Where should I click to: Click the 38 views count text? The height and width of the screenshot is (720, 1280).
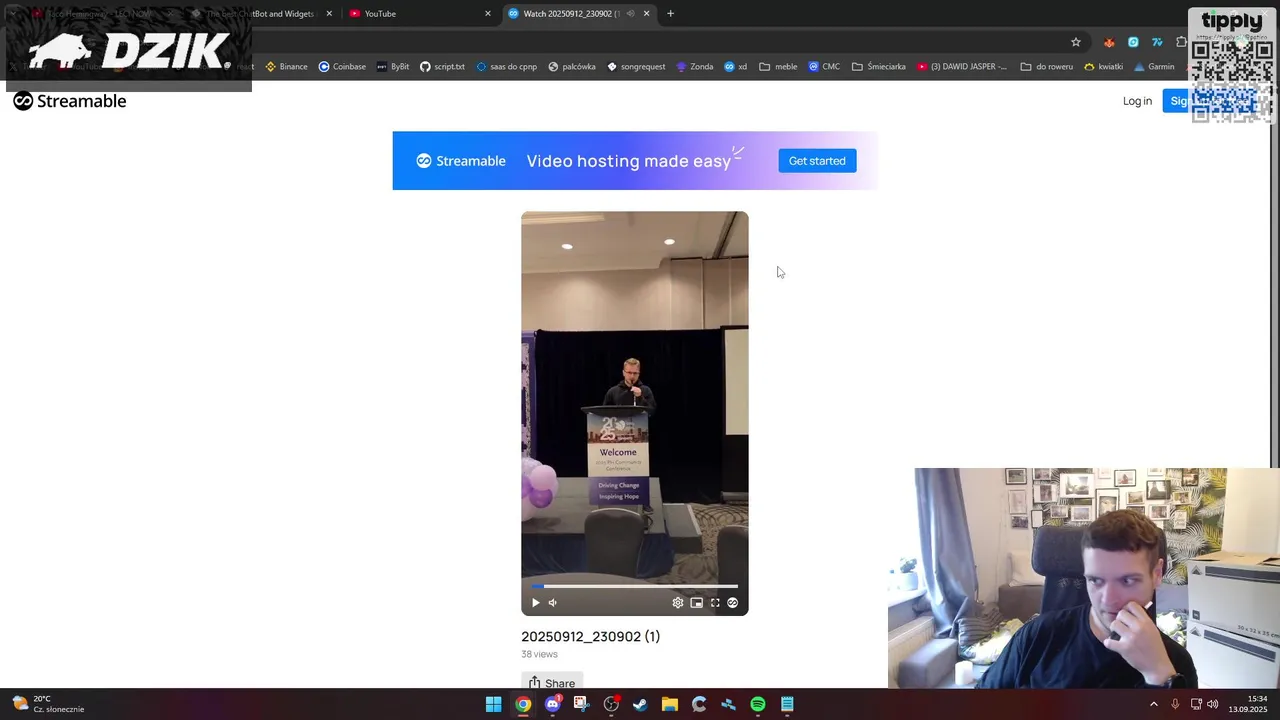point(539,654)
